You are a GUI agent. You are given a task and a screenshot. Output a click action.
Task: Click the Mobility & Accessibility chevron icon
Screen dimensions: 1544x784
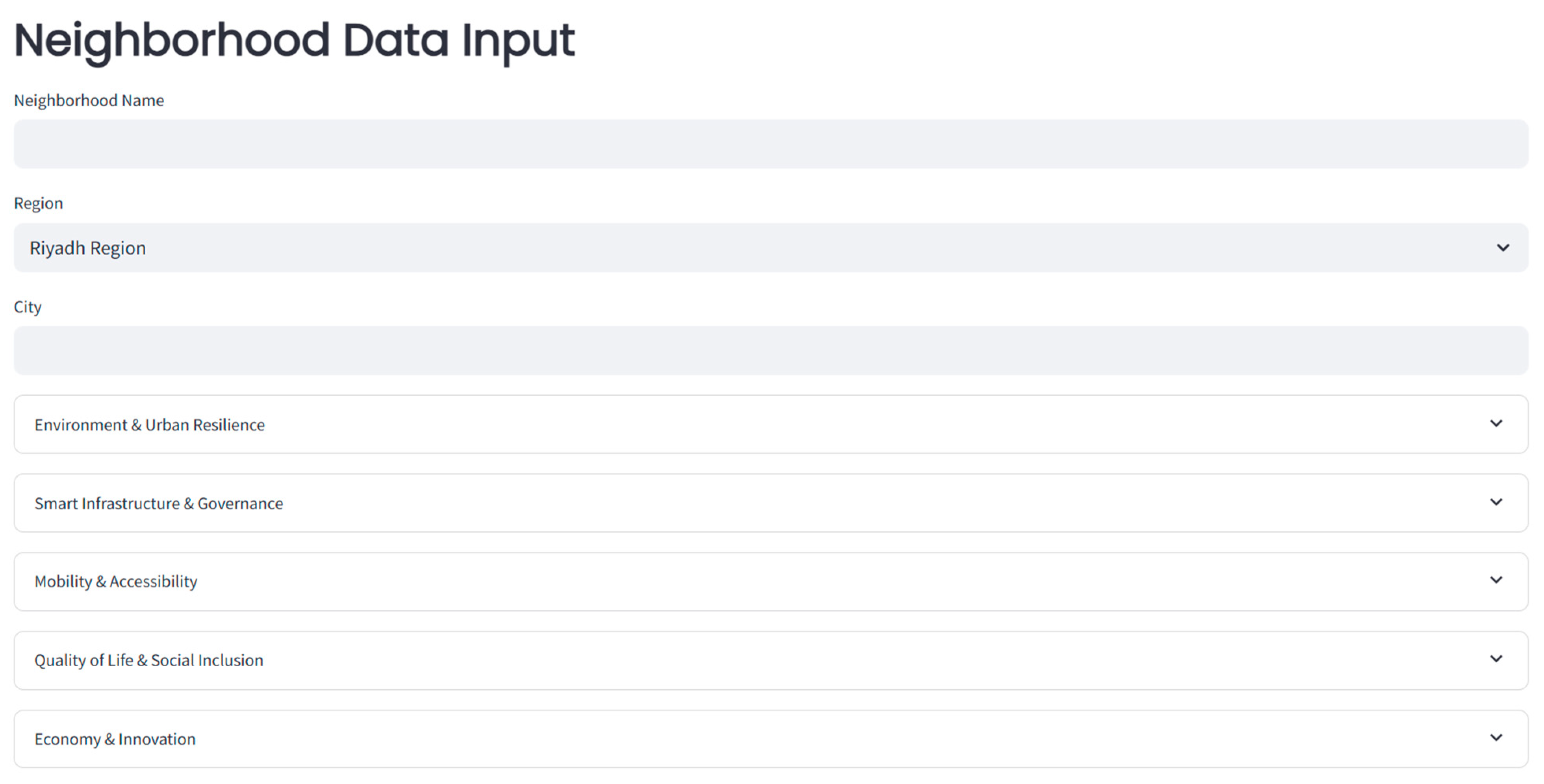(x=1496, y=580)
